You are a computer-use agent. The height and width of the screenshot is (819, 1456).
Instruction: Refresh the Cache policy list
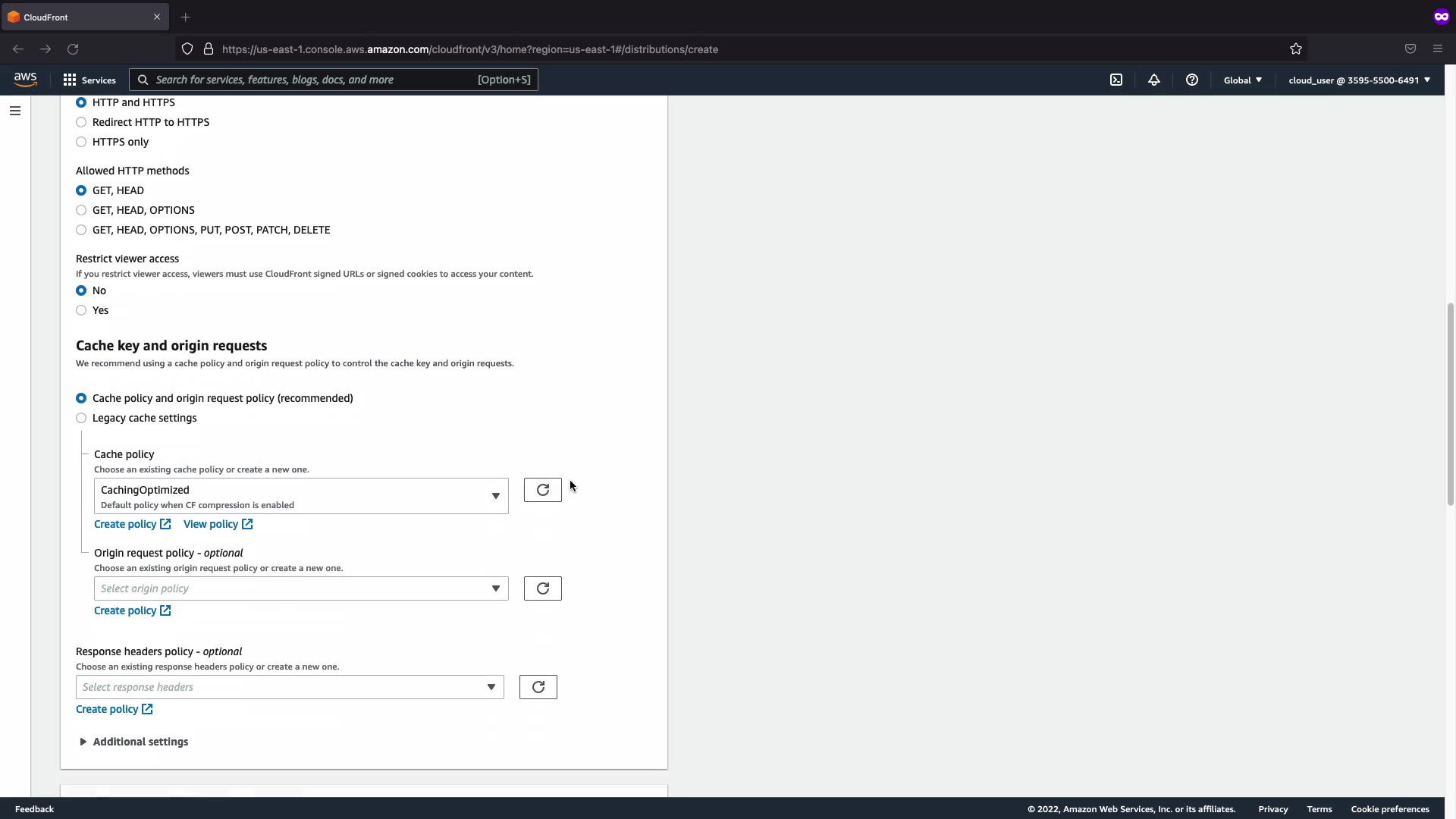pos(542,490)
